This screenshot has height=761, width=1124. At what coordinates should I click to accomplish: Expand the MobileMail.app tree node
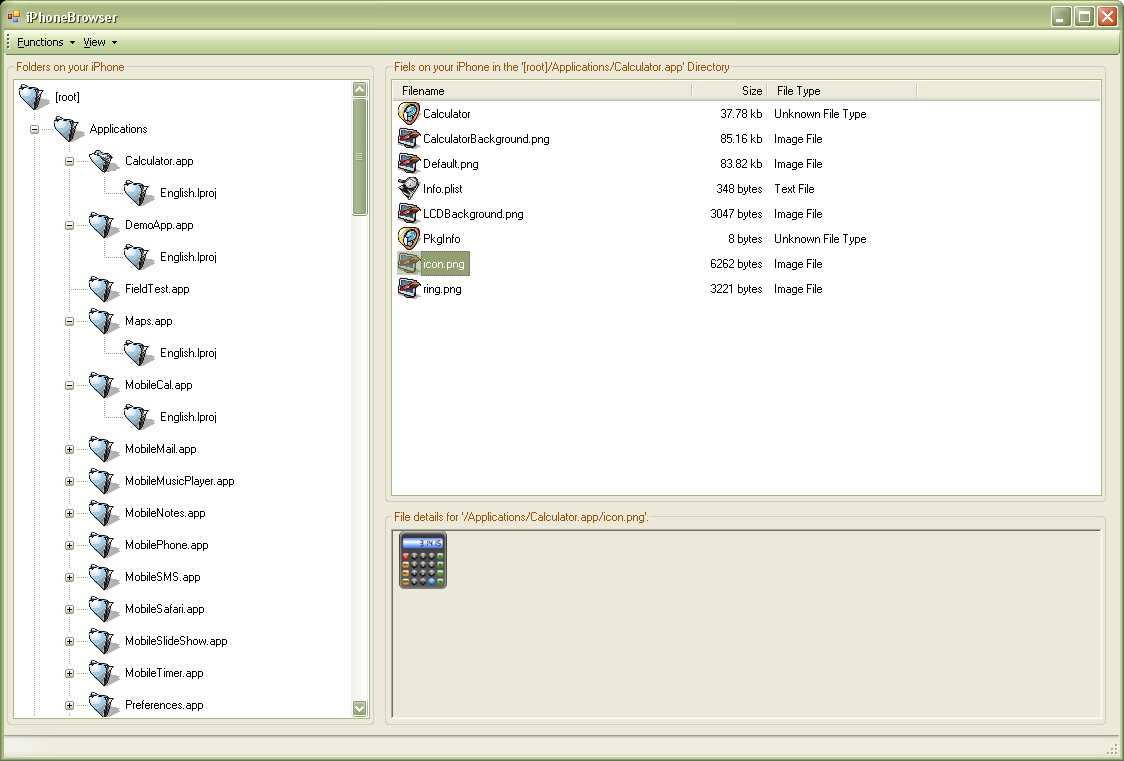click(70, 450)
